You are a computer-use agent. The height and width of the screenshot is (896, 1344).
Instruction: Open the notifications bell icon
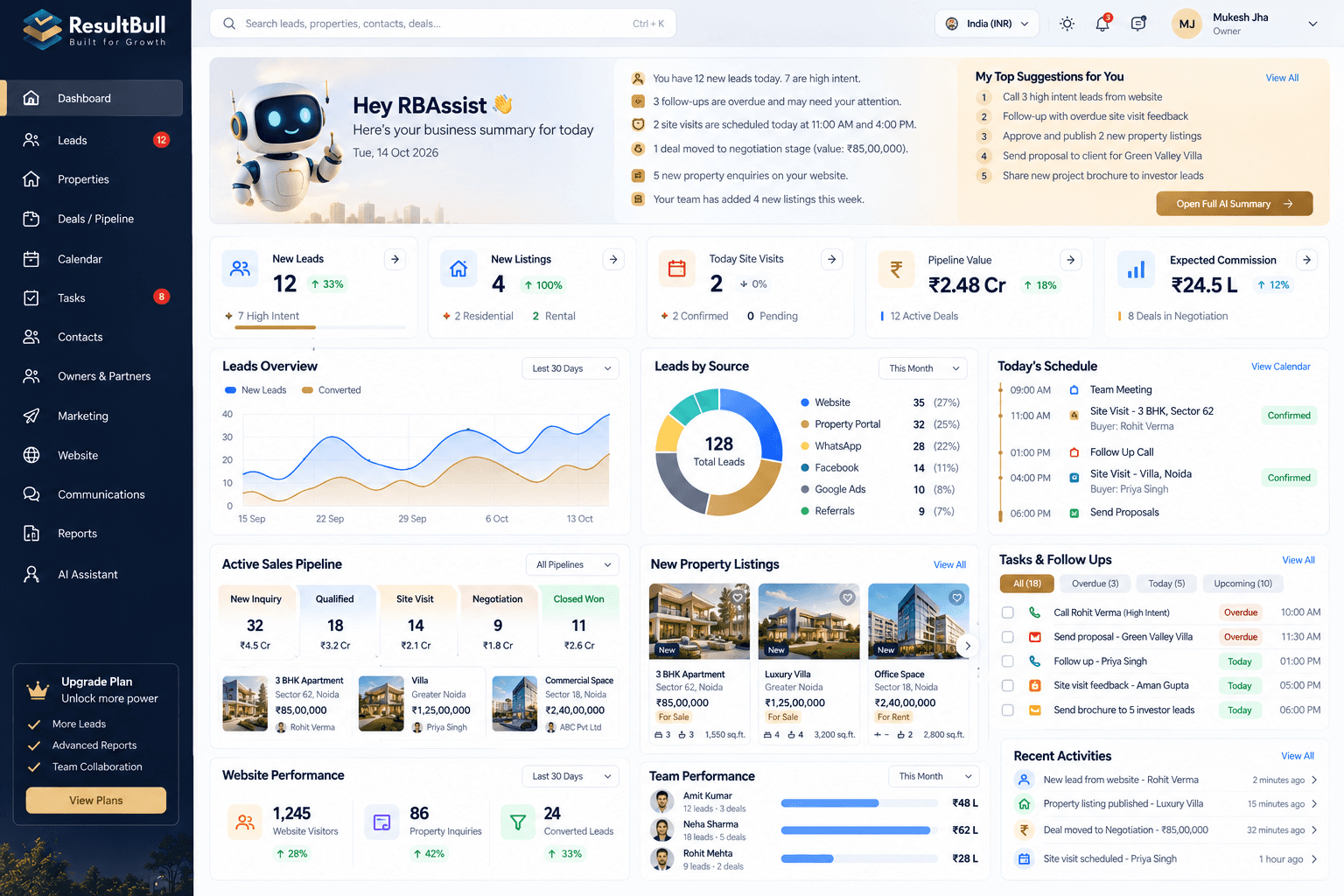[1102, 24]
